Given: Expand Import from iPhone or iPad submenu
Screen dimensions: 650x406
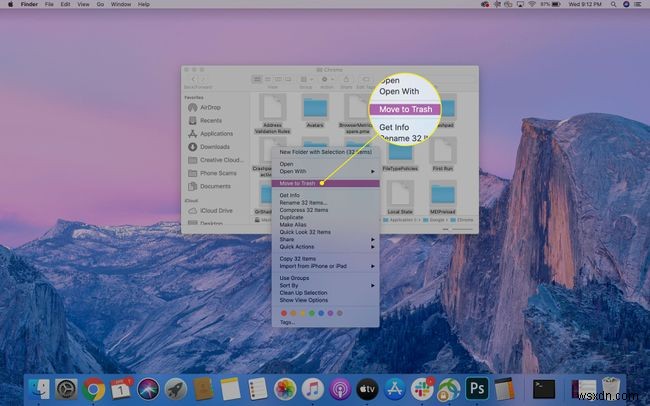Looking at the screenshot, I should coord(325,266).
